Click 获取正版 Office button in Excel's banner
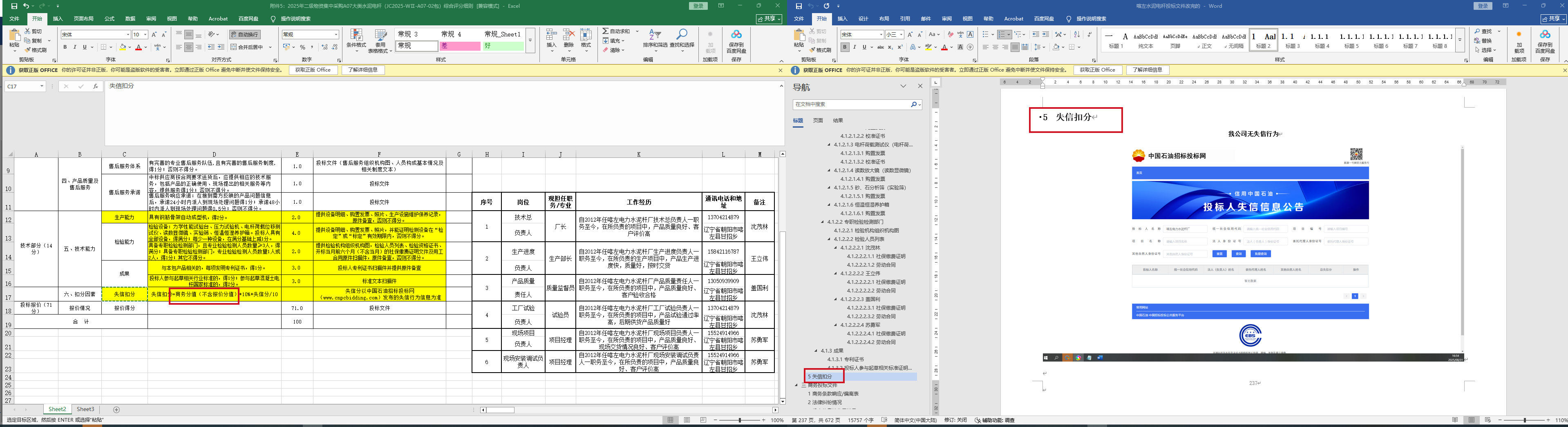 (313, 70)
